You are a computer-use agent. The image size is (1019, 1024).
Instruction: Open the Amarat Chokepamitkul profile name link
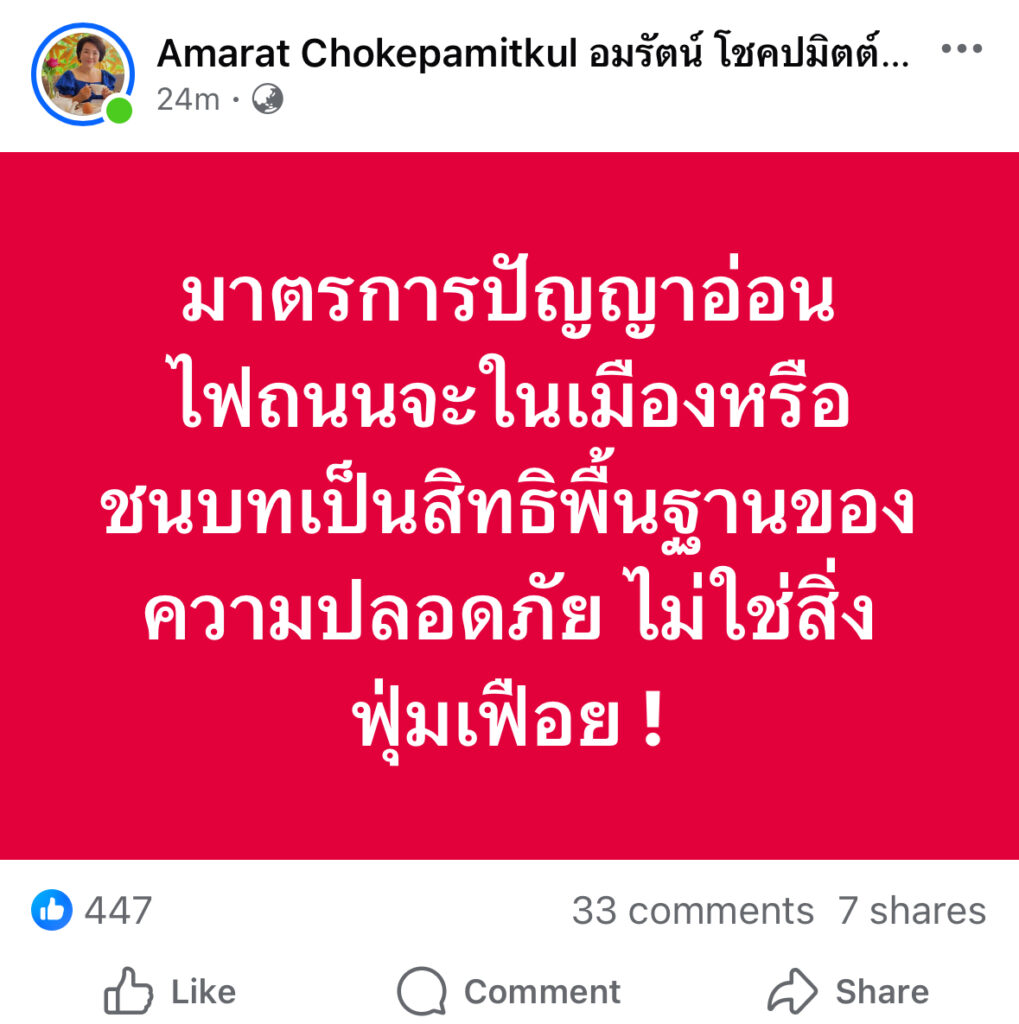point(532,52)
